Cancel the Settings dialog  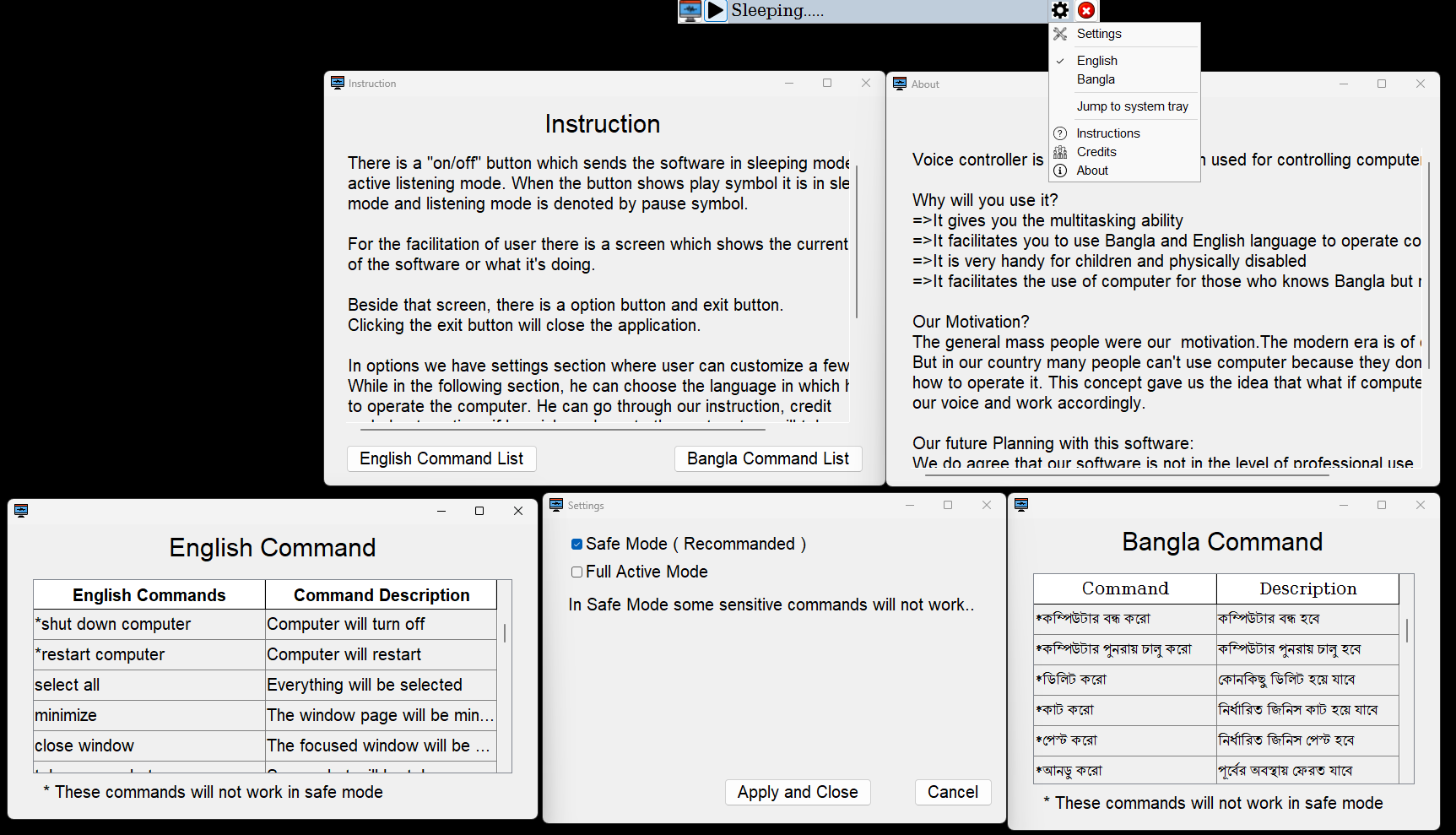coord(952,792)
